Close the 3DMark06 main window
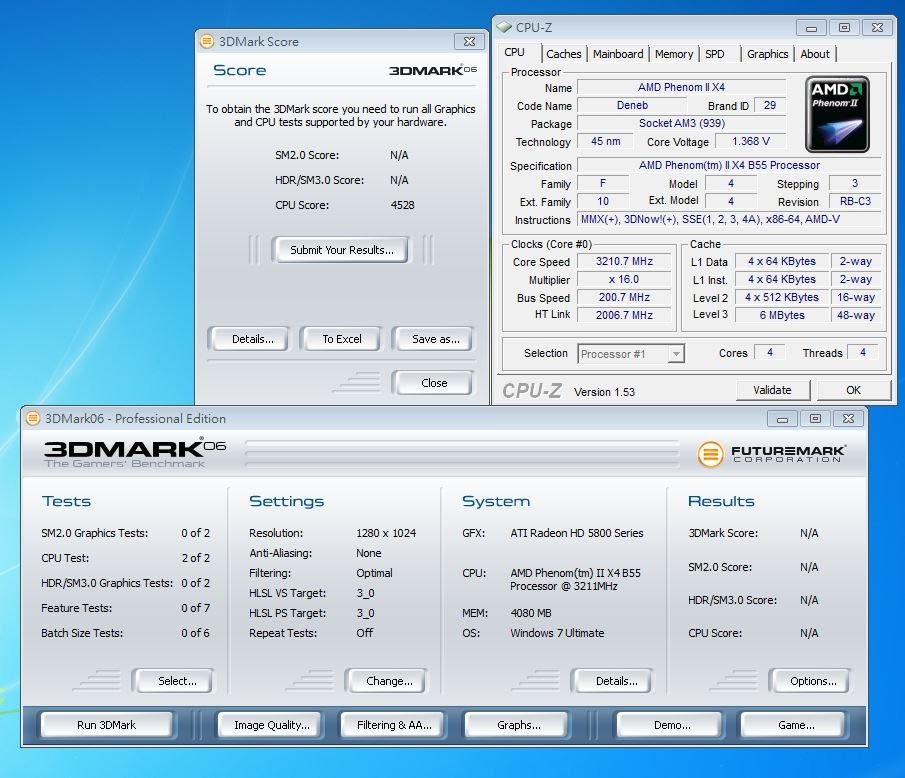The height and width of the screenshot is (778, 905). pyautogui.click(x=848, y=419)
